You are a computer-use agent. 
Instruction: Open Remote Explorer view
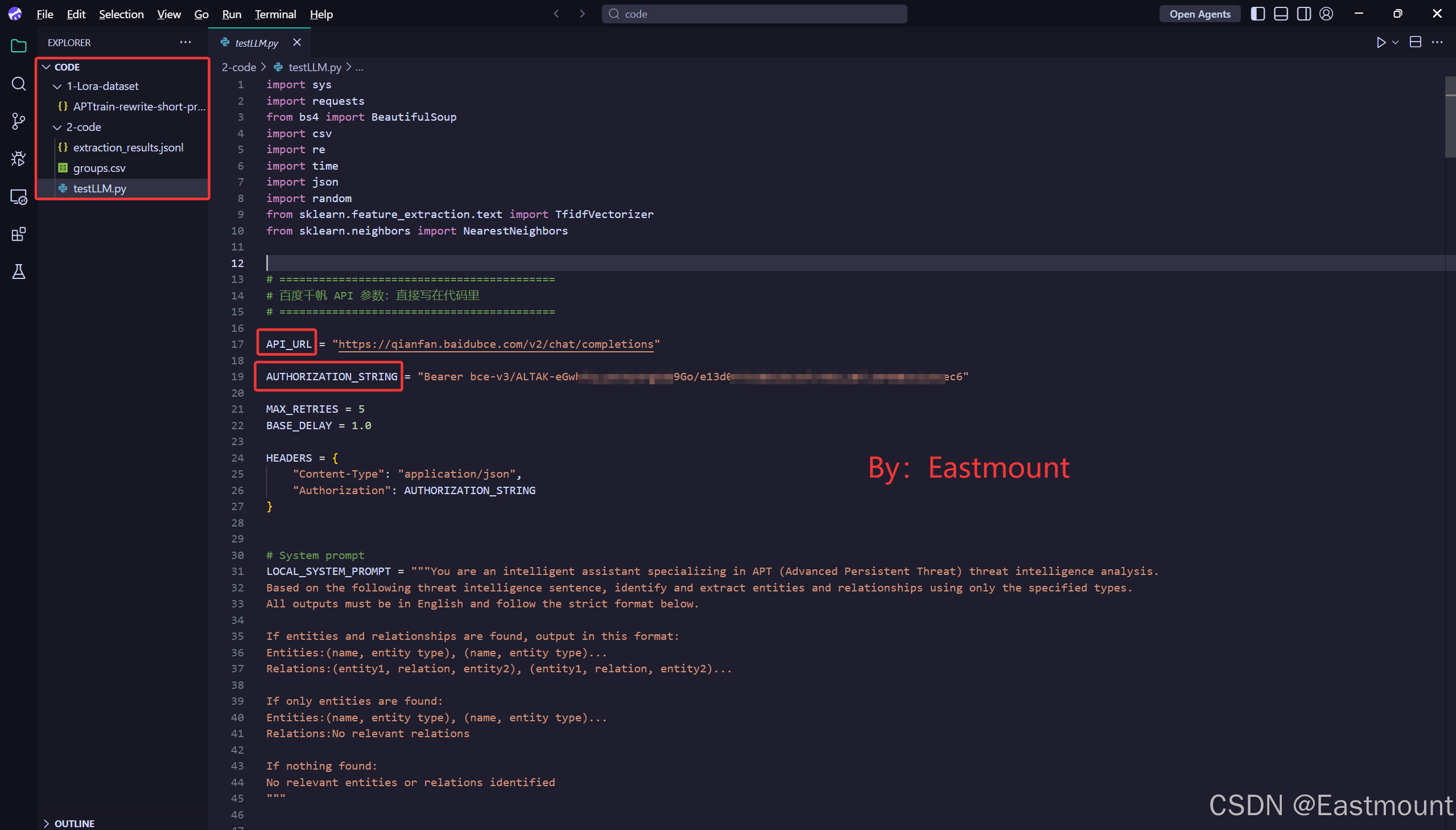(x=19, y=196)
